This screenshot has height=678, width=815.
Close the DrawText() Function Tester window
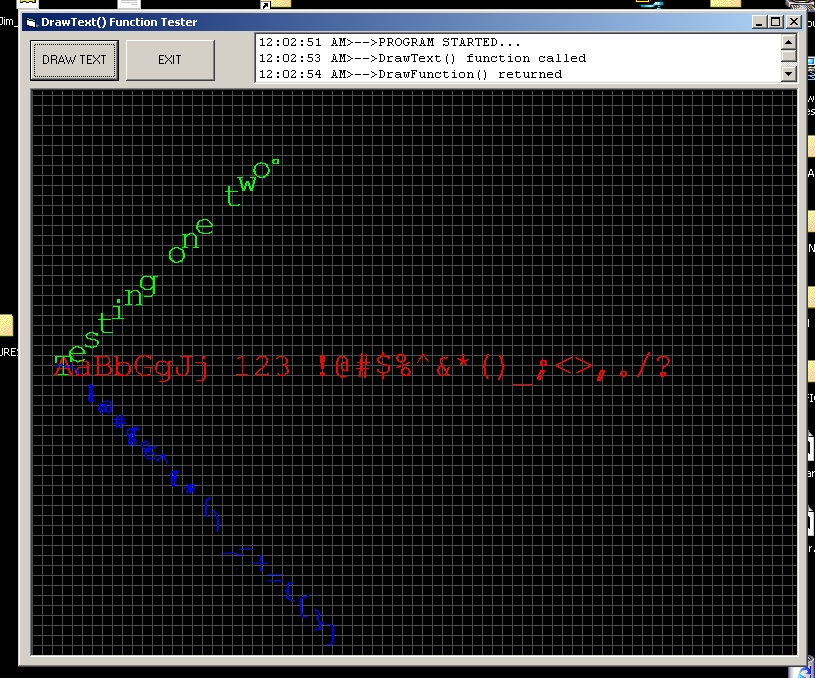[x=794, y=22]
